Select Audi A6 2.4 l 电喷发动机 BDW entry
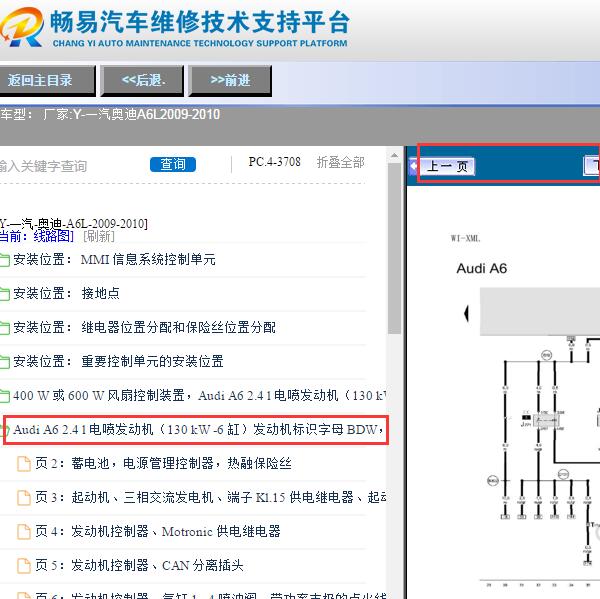This screenshot has height=599, width=600. coord(198,429)
